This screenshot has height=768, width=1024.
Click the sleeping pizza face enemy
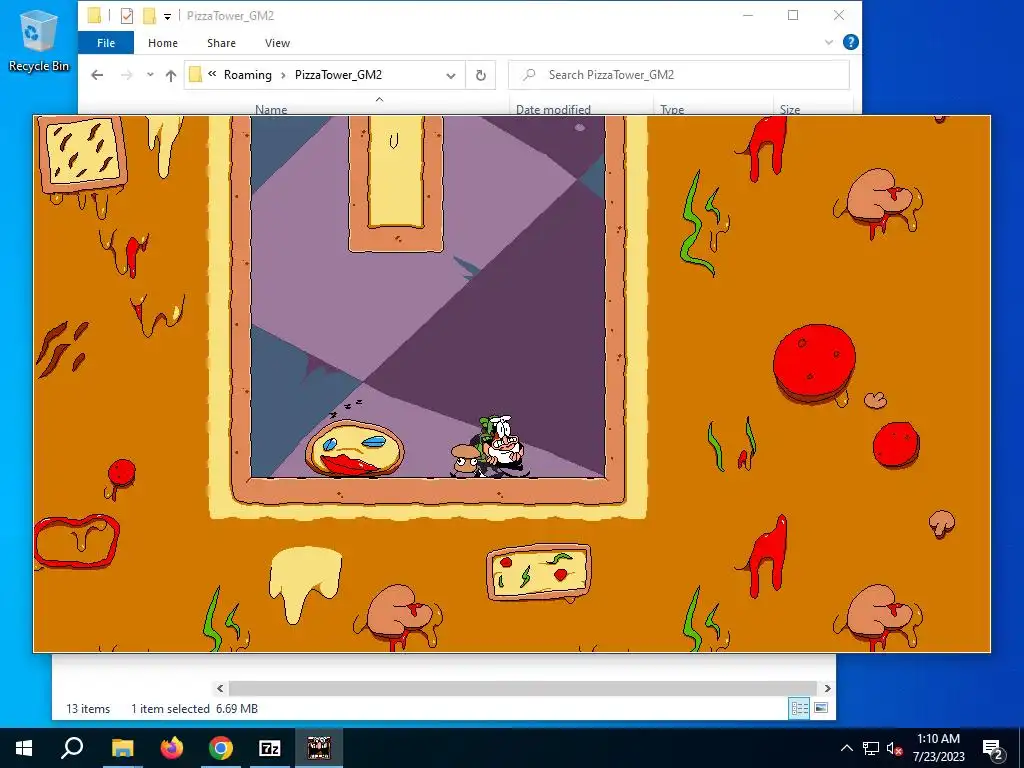(x=354, y=448)
